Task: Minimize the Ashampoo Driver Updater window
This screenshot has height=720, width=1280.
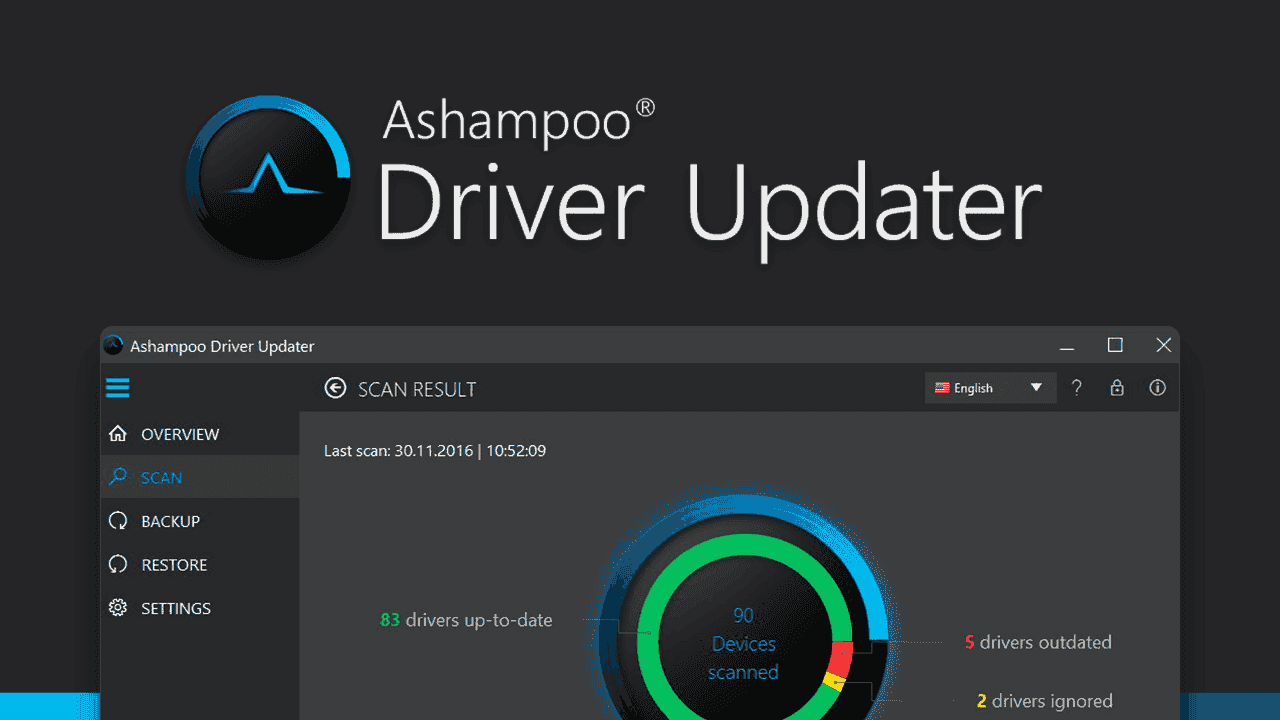Action: 1067,346
